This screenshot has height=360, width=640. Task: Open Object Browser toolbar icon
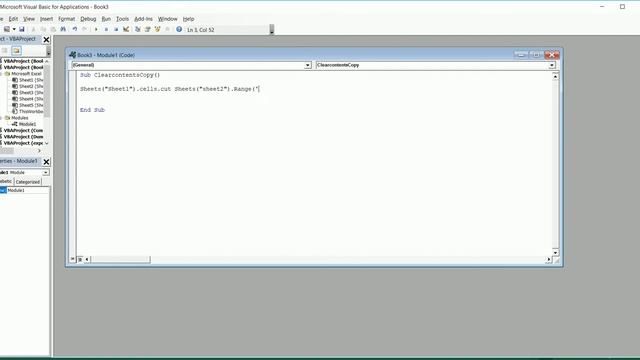pos(158,29)
